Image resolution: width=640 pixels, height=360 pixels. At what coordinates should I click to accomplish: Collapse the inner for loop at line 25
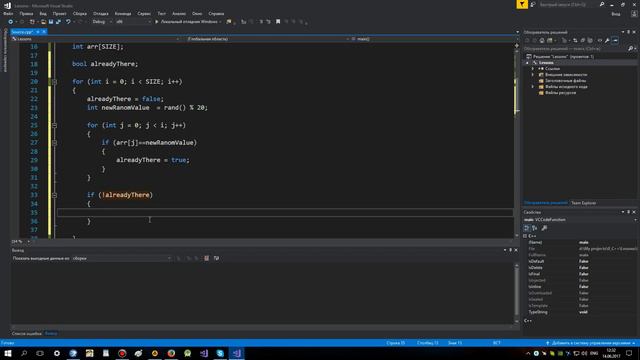[x=55, y=125]
